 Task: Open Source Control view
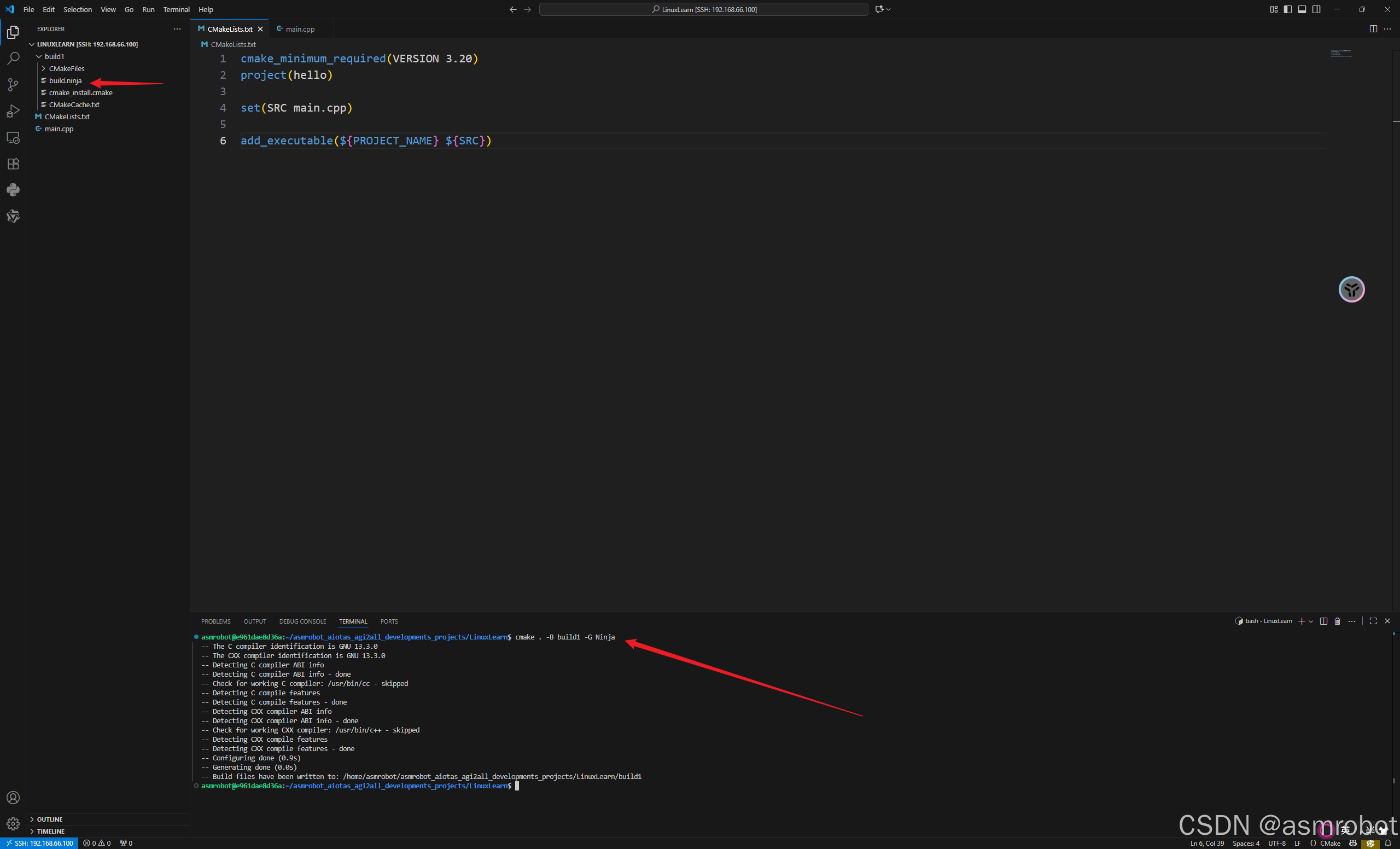(x=13, y=85)
